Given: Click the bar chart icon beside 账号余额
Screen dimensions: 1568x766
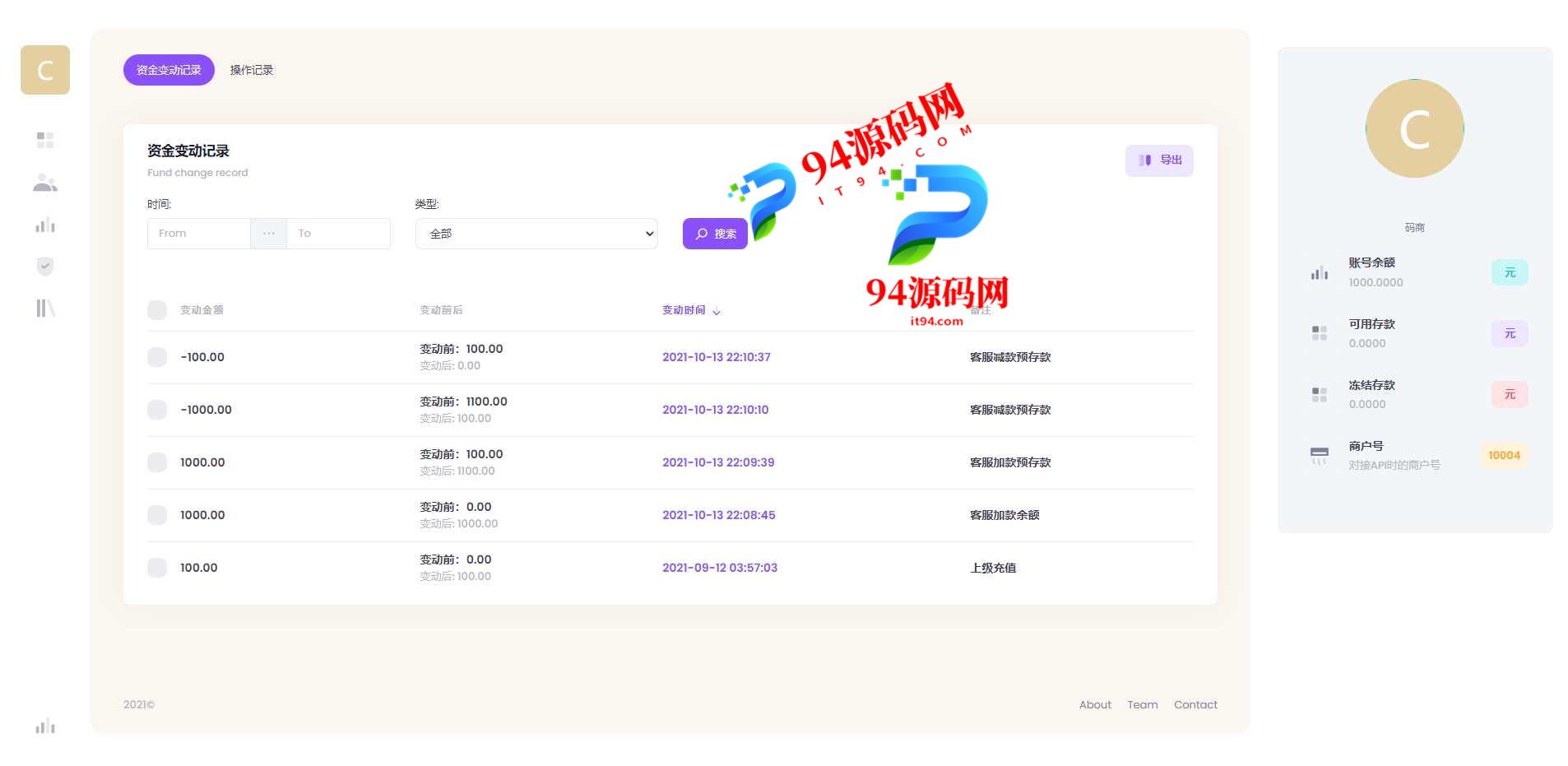Looking at the screenshot, I should pos(1320,272).
